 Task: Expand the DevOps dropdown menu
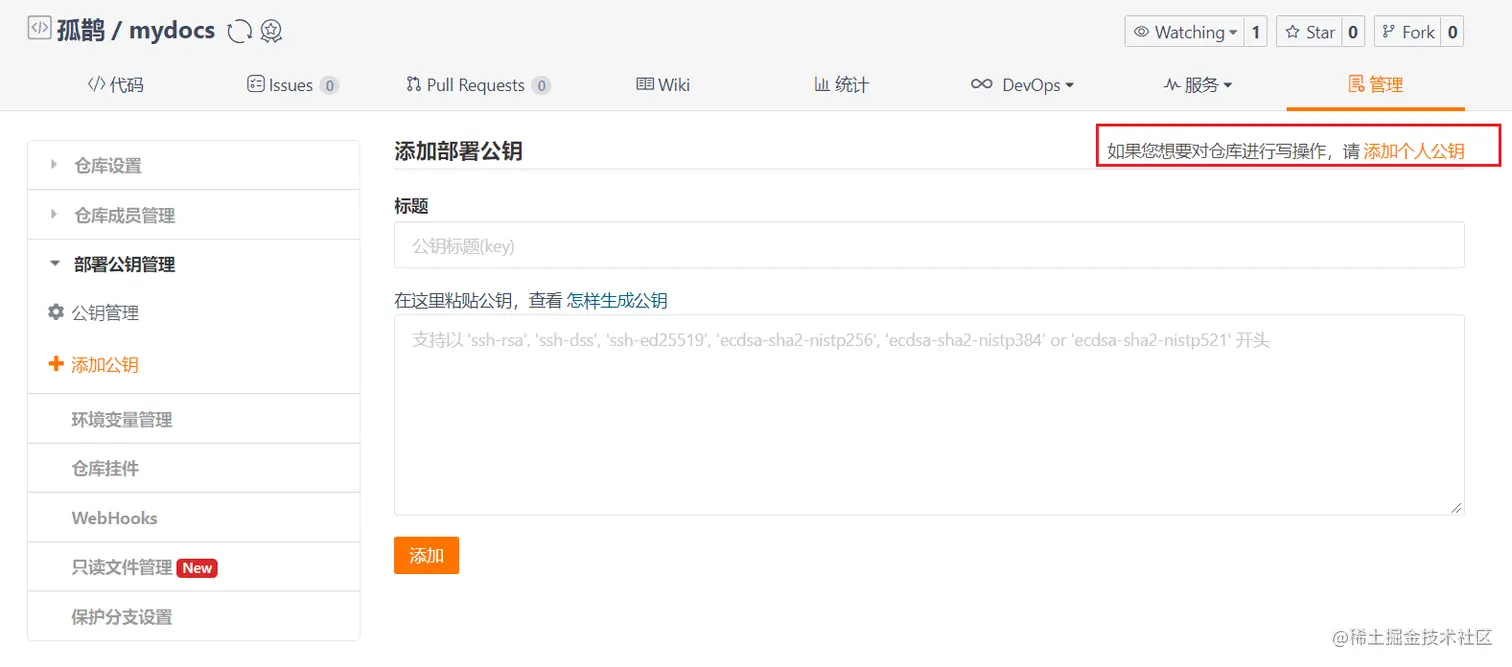click(1022, 85)
